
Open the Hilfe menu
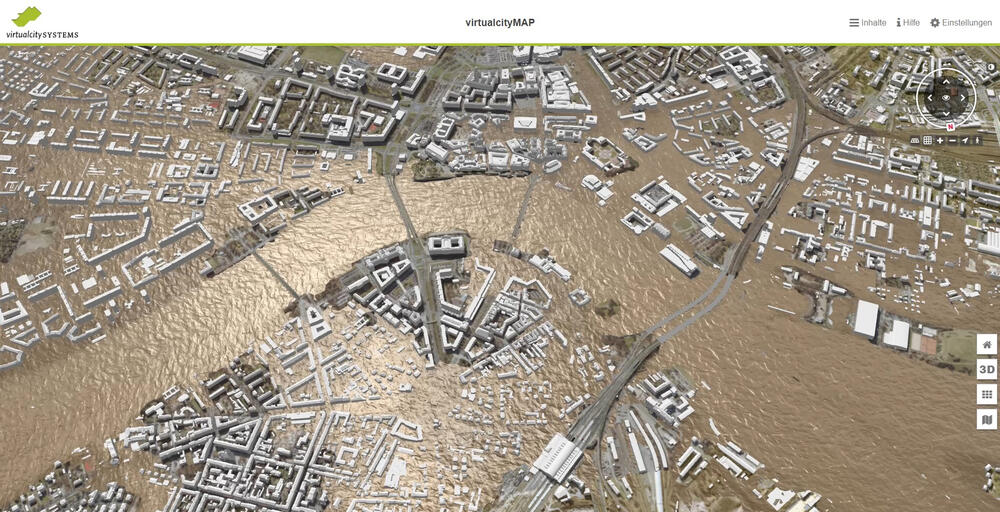(908, 23)
